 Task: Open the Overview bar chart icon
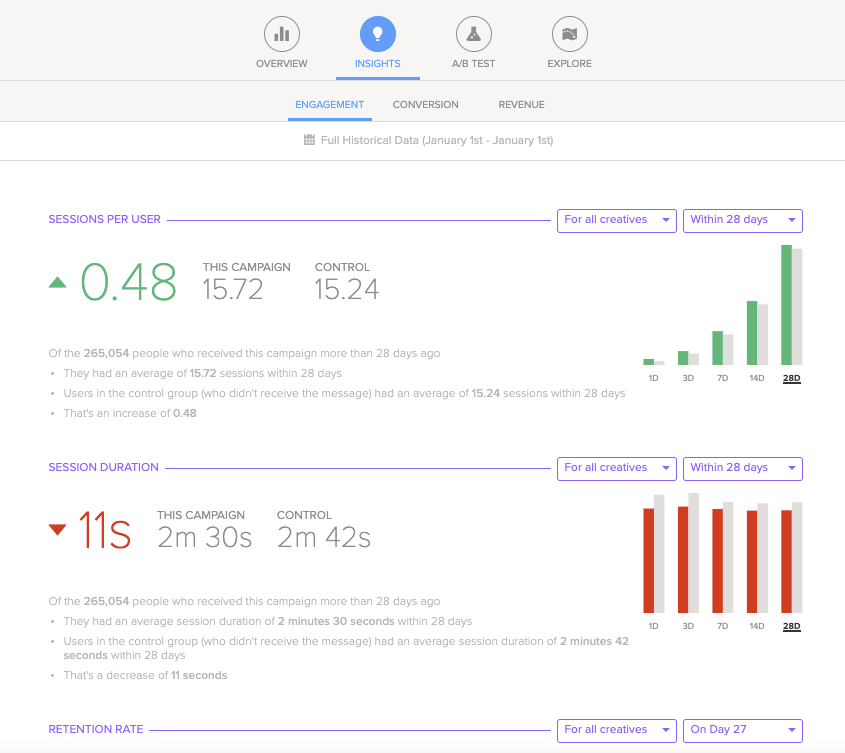[281, 35]
